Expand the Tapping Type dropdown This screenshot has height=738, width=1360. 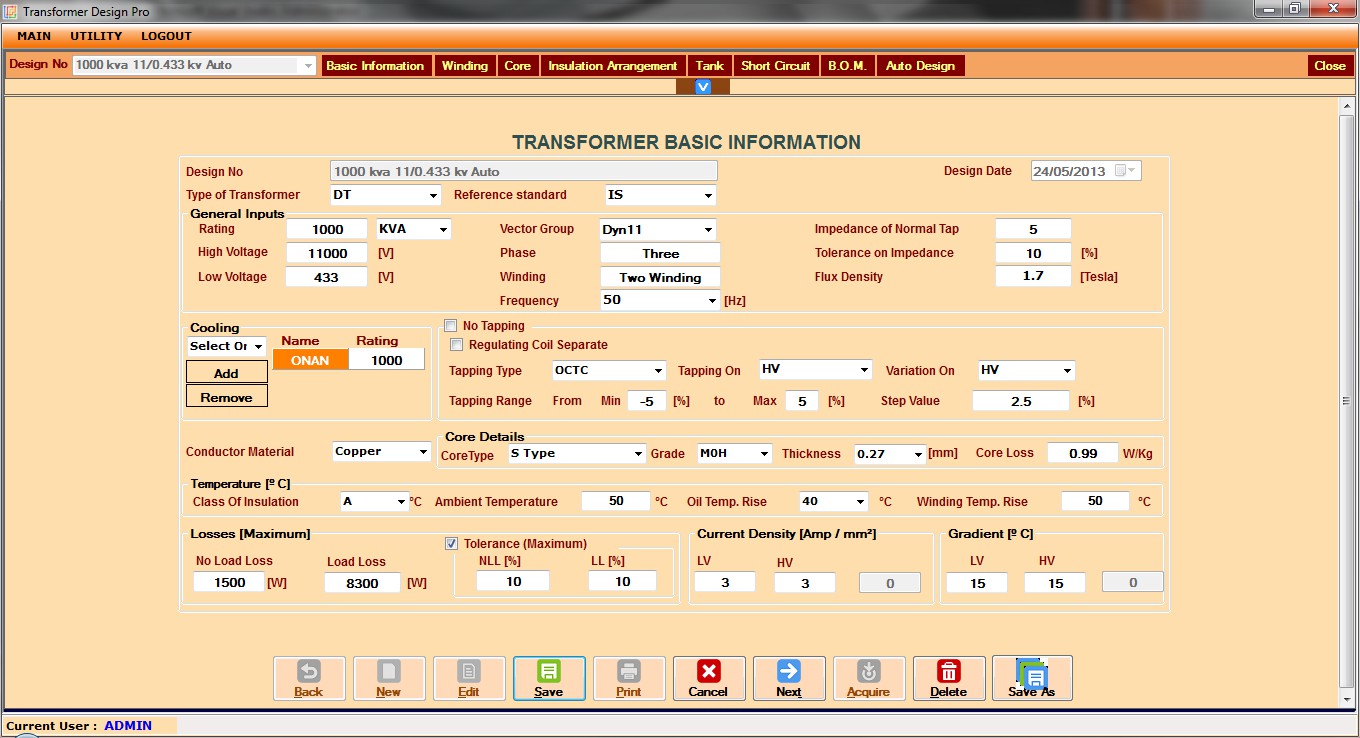click(x=659, y=371)
